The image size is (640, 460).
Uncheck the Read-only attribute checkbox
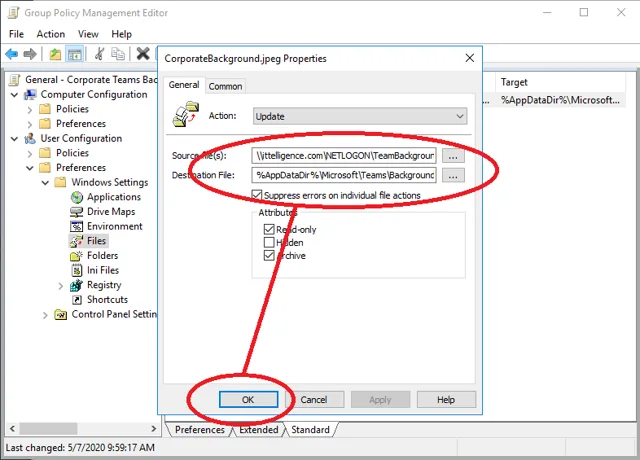(269, 229)
